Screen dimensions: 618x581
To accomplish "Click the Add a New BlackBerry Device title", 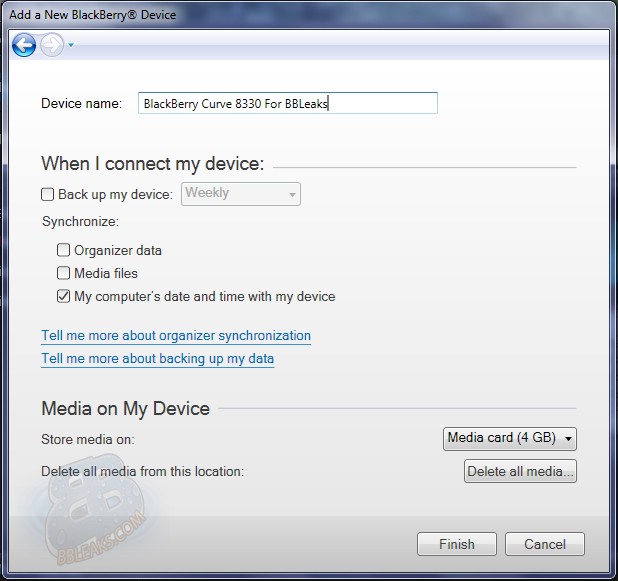I will coord(93,15).
